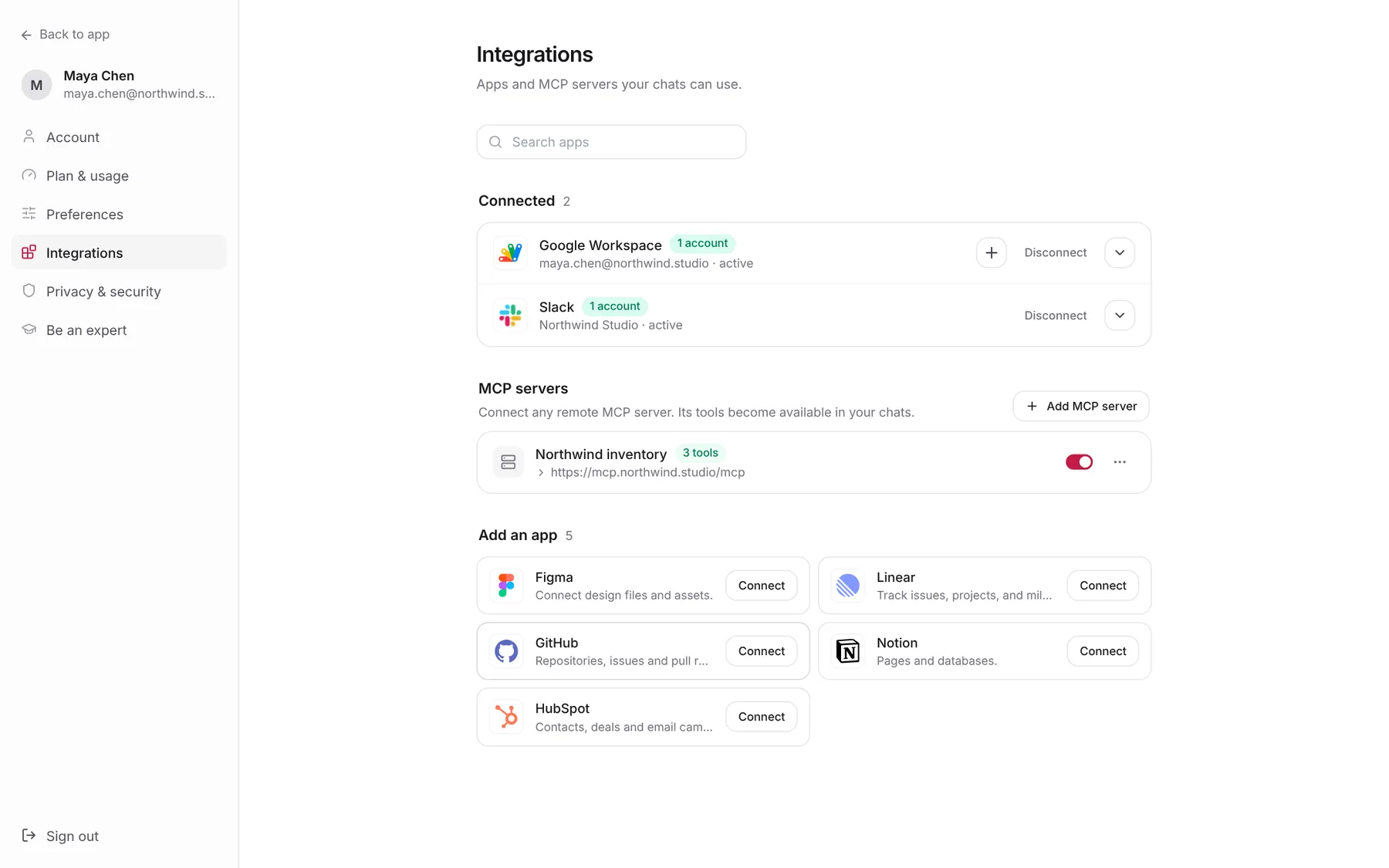Screen dimensions: 1389x868
Task: Expand Slack details chevron
Action: 1120,316
